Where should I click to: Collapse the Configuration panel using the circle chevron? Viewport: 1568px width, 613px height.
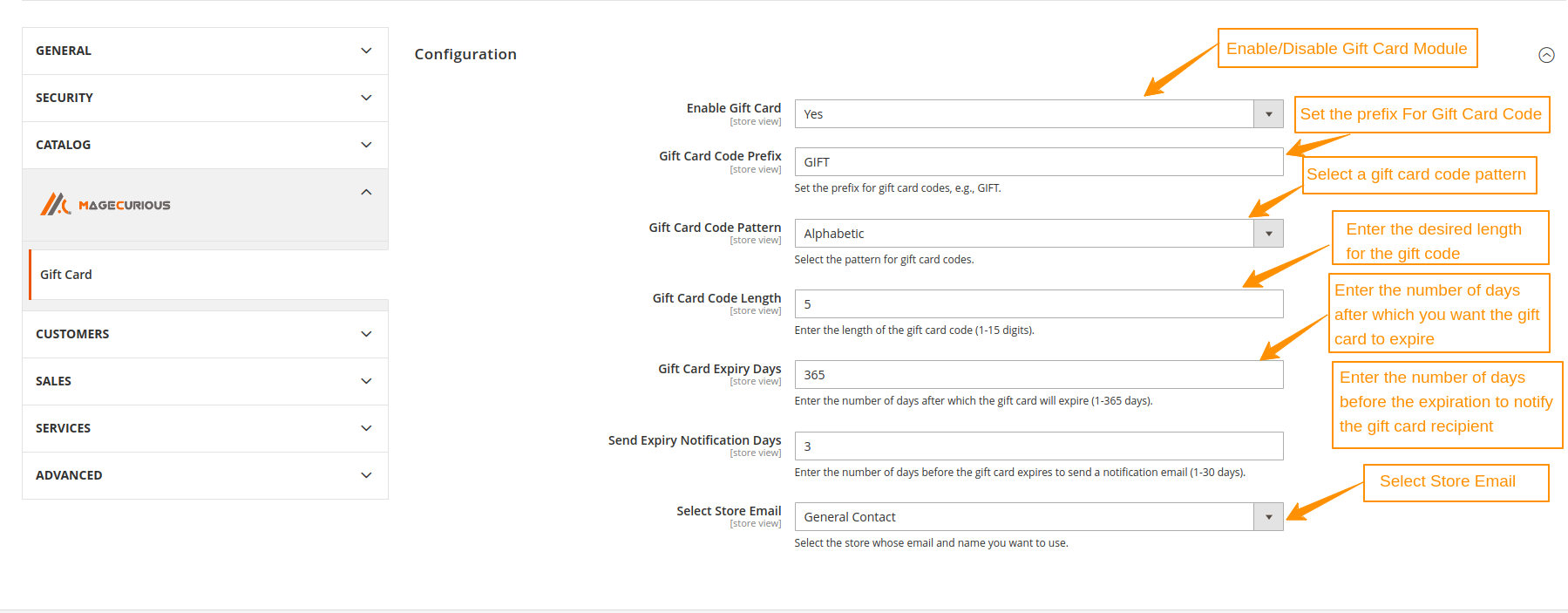click(1547, 54)
